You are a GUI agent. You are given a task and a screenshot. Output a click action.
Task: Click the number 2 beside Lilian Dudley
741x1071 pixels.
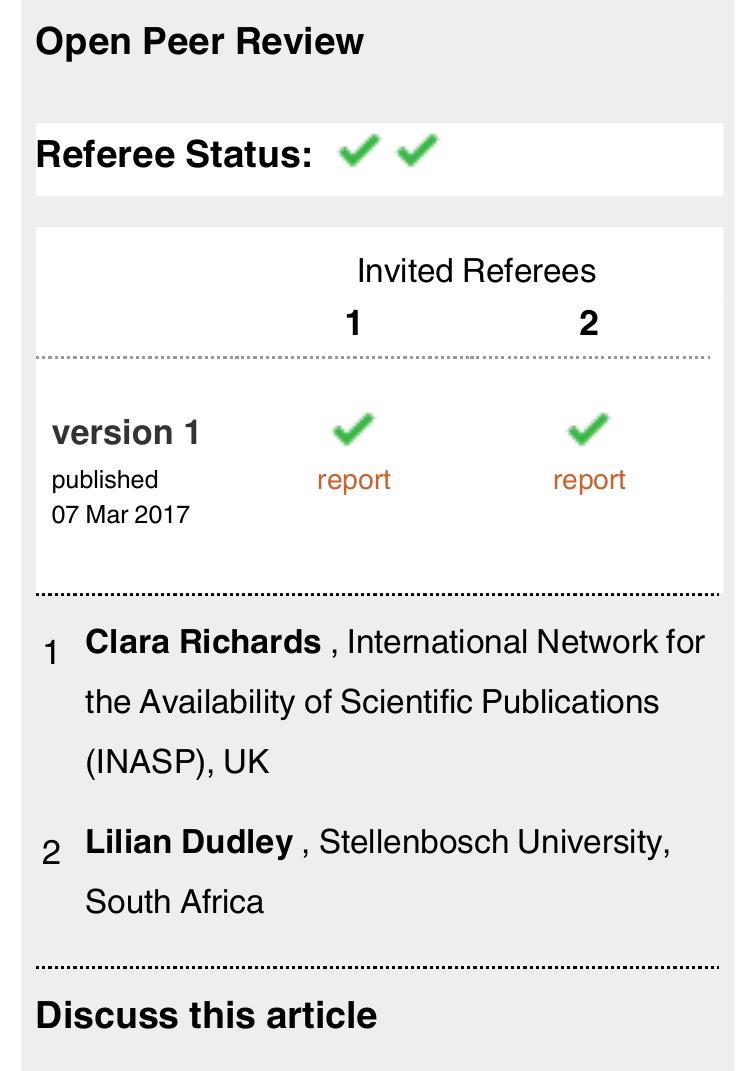52,854
